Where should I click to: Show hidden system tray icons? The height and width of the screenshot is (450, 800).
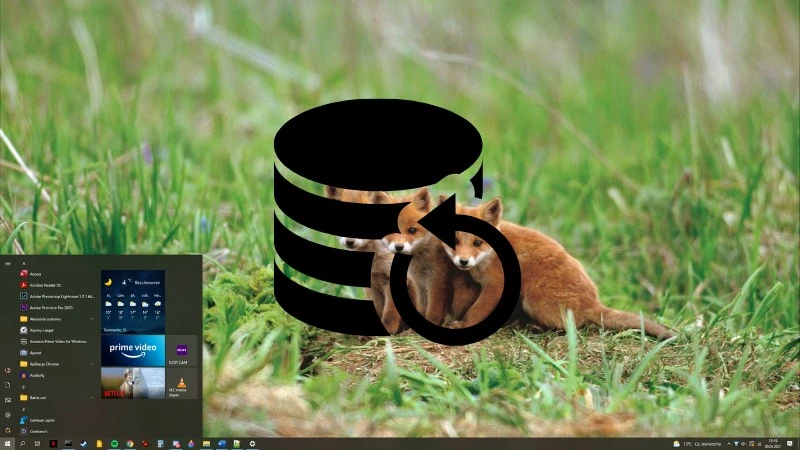click(x=729, y=444)
